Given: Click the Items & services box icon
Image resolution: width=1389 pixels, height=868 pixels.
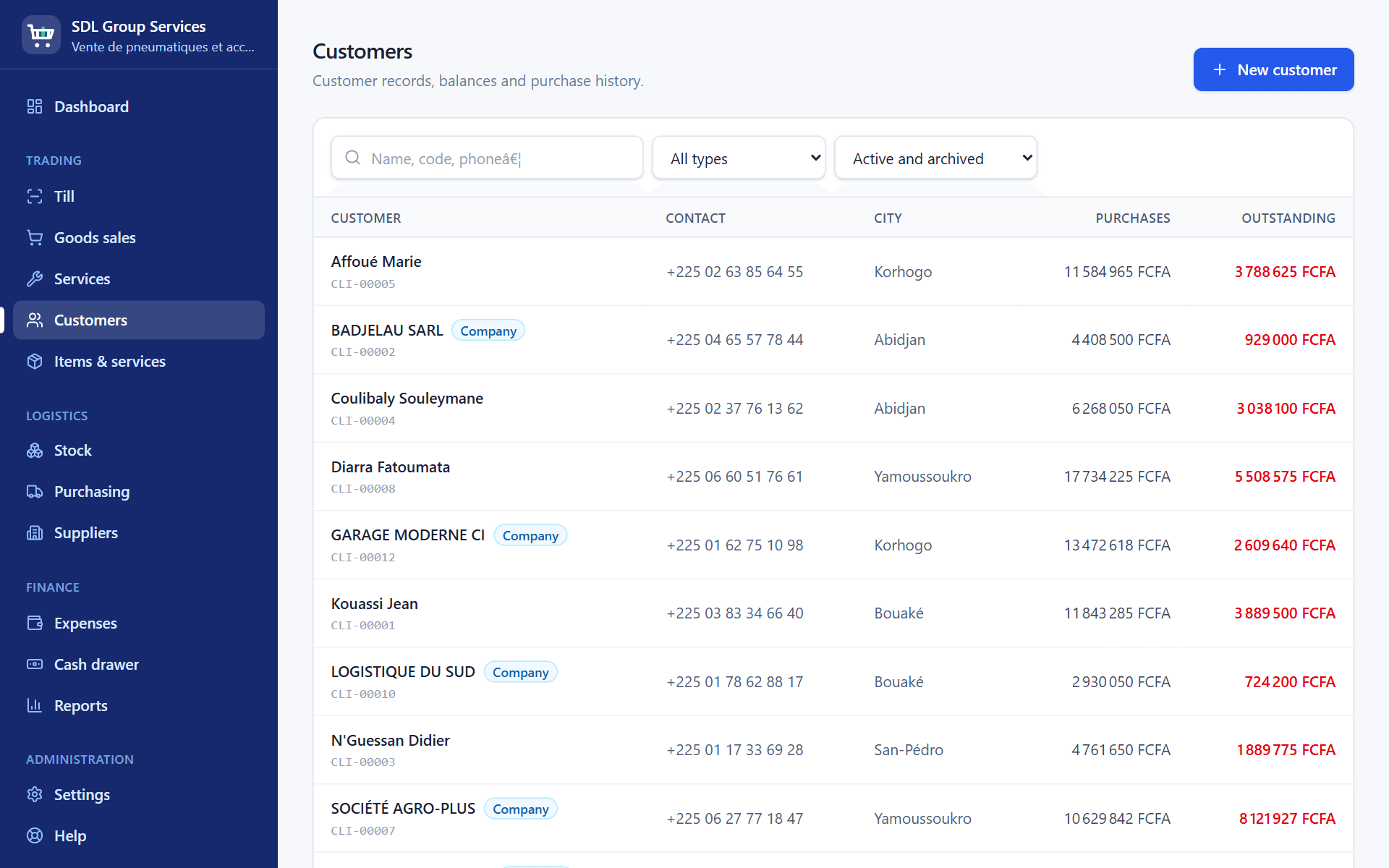Looking at the screenshot, I should (x=35, y=362).
